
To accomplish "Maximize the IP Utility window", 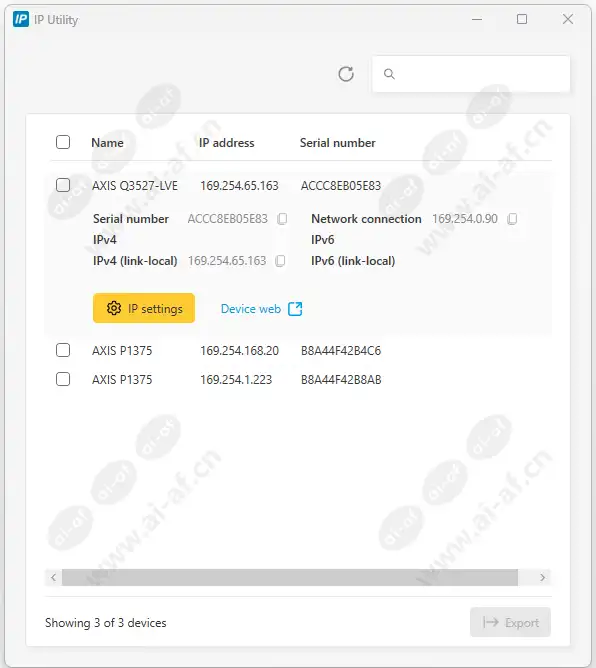I will pos(522,19).
